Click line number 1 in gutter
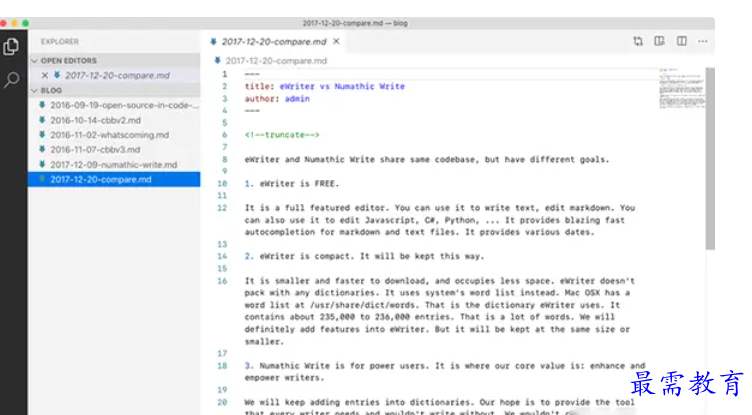Screen dimensions: 752x415 pos(224,74)
